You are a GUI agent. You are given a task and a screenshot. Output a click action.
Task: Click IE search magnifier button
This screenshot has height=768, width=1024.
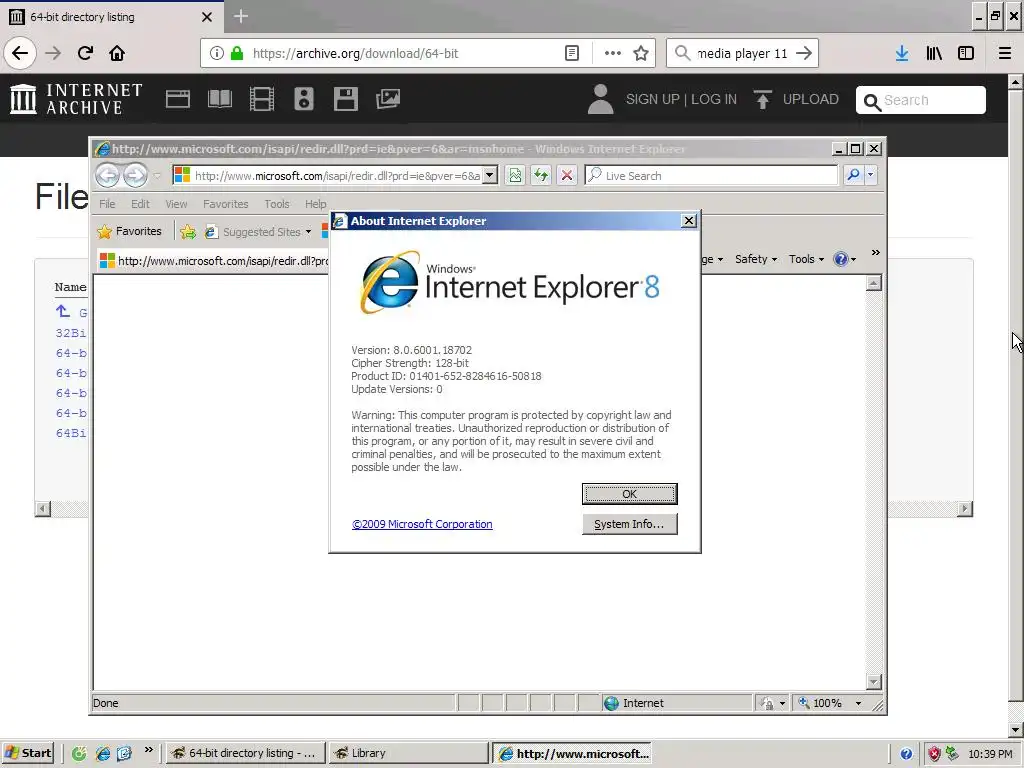click(853, 175)
